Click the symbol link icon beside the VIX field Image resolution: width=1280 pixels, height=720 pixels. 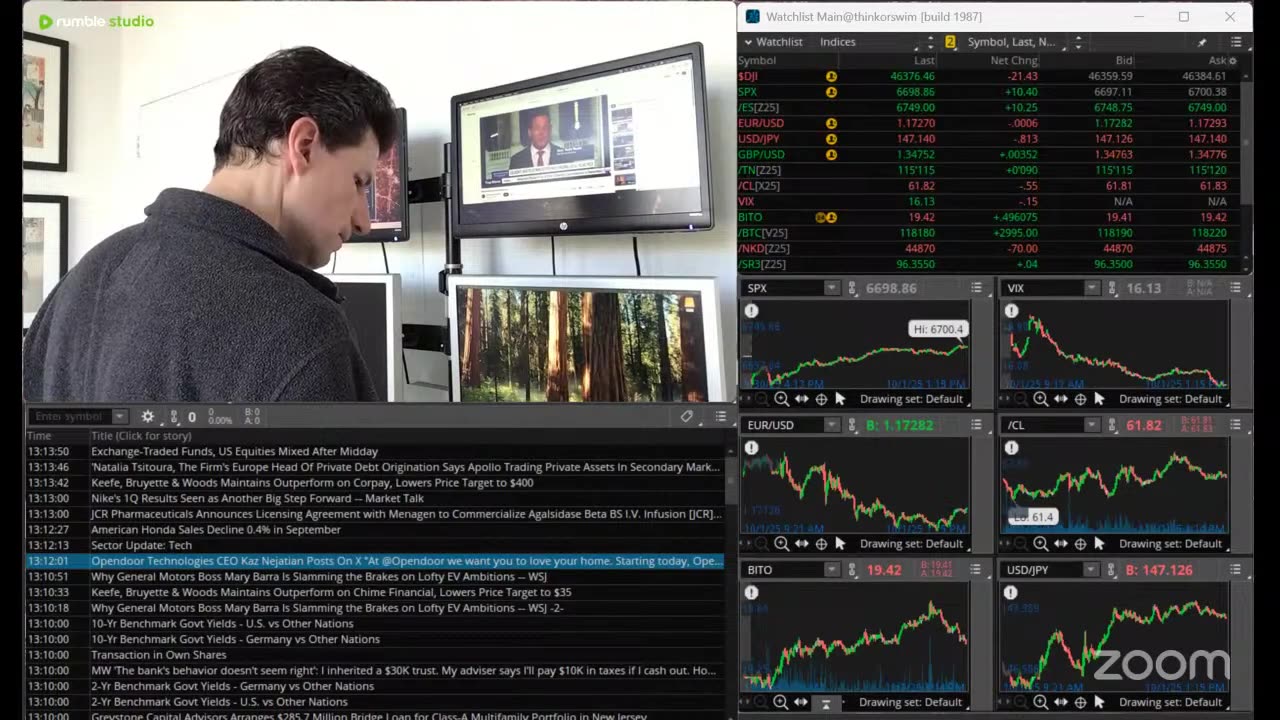pyautogui.click(x=1111, y=288)
